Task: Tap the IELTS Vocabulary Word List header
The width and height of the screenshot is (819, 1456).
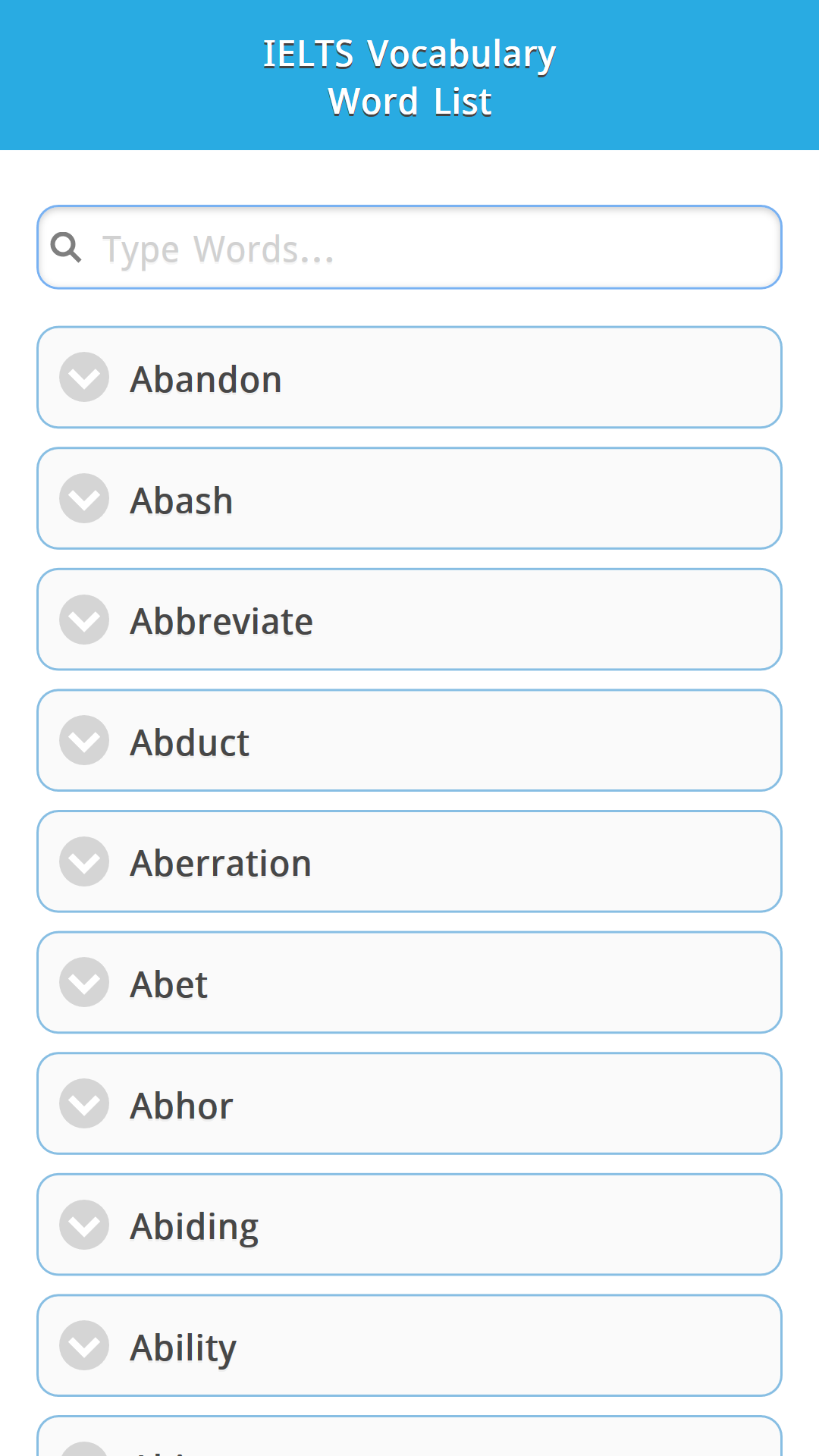Action: [x=409, y=77]
